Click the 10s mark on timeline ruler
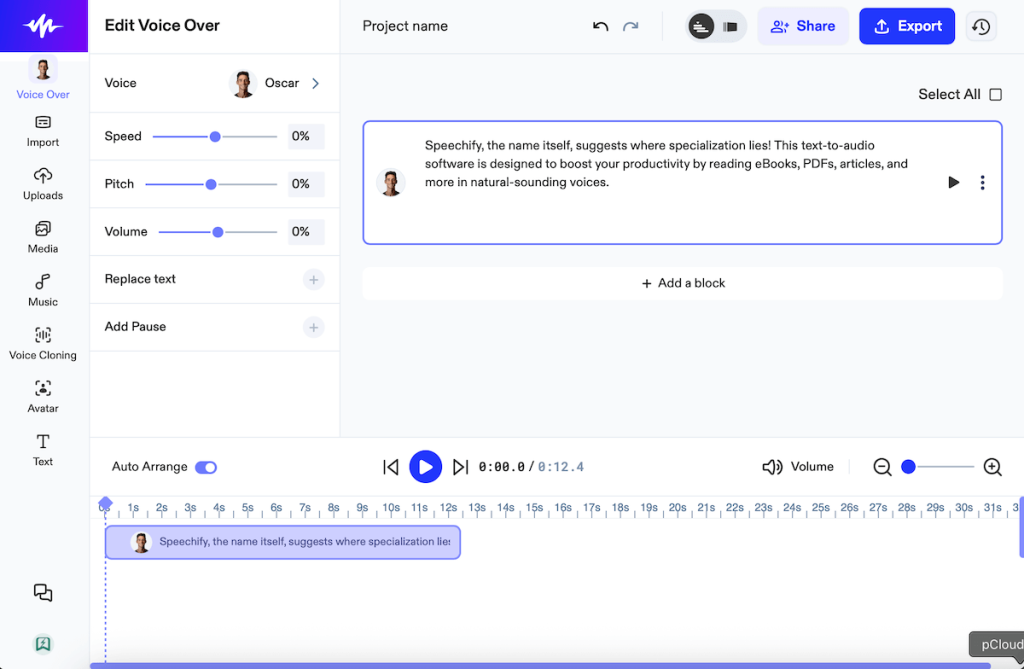This screenshot has height=669, width=1024. (391, 508)
